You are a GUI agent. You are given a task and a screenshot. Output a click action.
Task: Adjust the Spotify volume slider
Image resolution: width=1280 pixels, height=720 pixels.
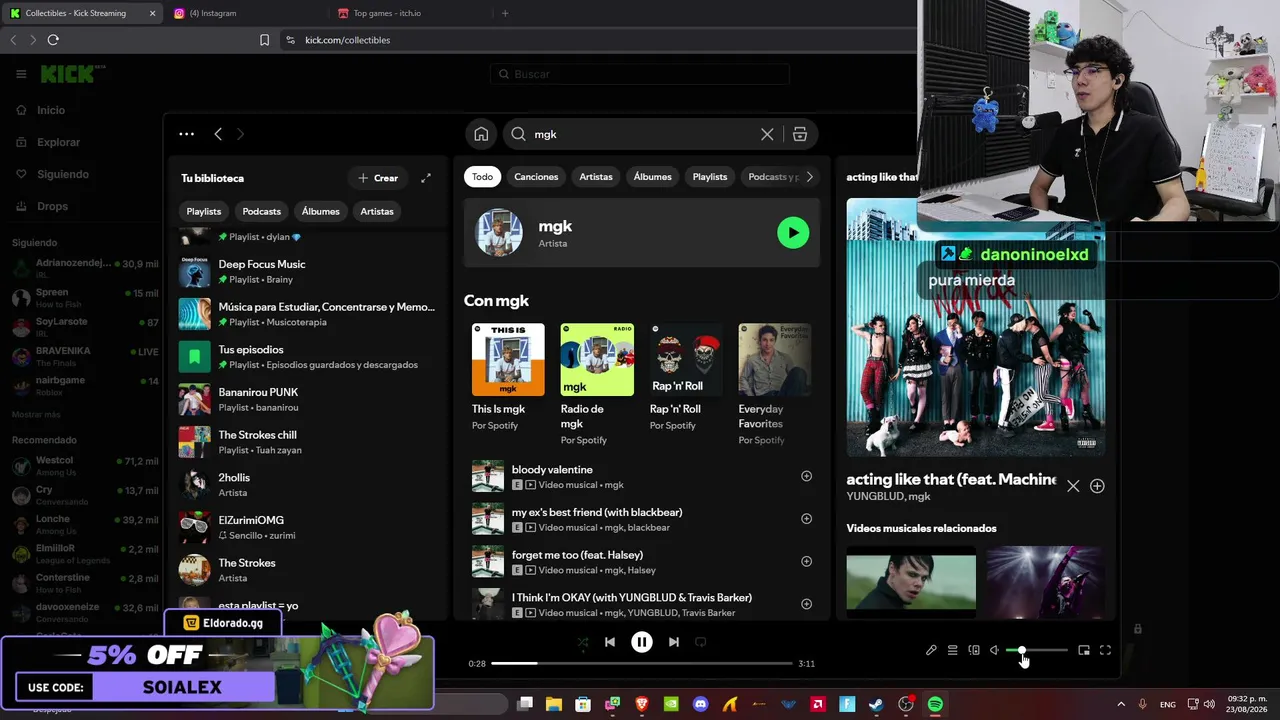[1037, 651]
